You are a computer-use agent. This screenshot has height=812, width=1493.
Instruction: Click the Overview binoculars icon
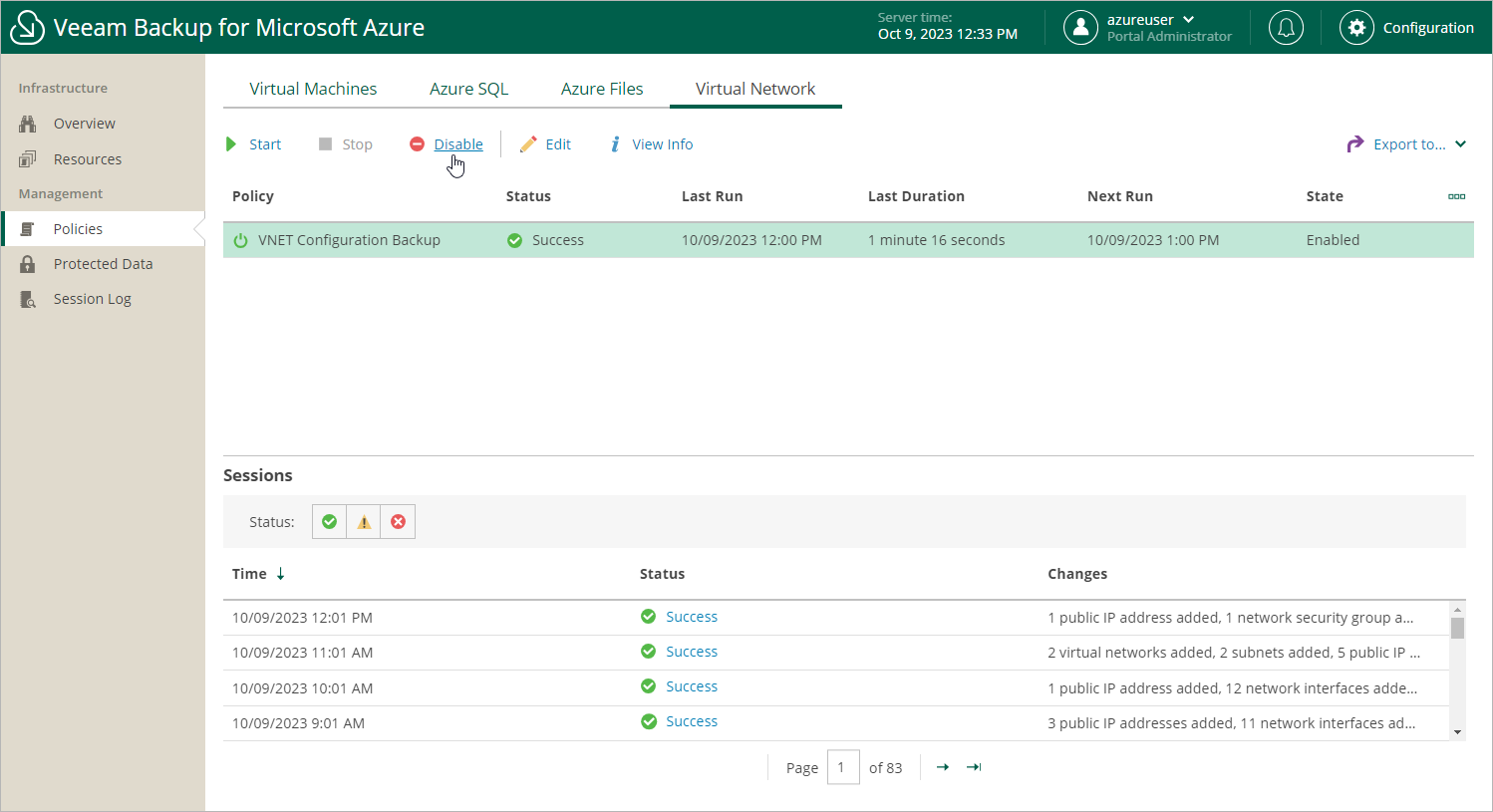pyautogui.click(x=28, y=124)
